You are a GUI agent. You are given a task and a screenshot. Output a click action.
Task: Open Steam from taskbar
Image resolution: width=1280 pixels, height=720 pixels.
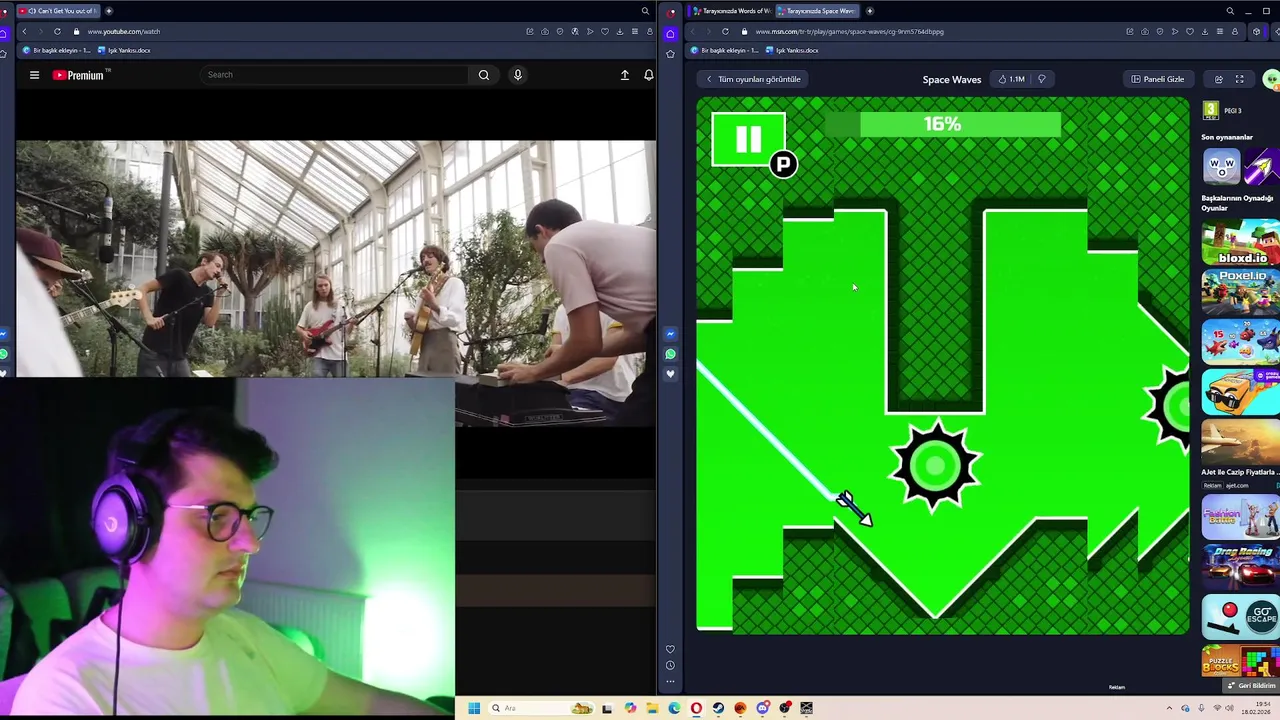point(718,708)
